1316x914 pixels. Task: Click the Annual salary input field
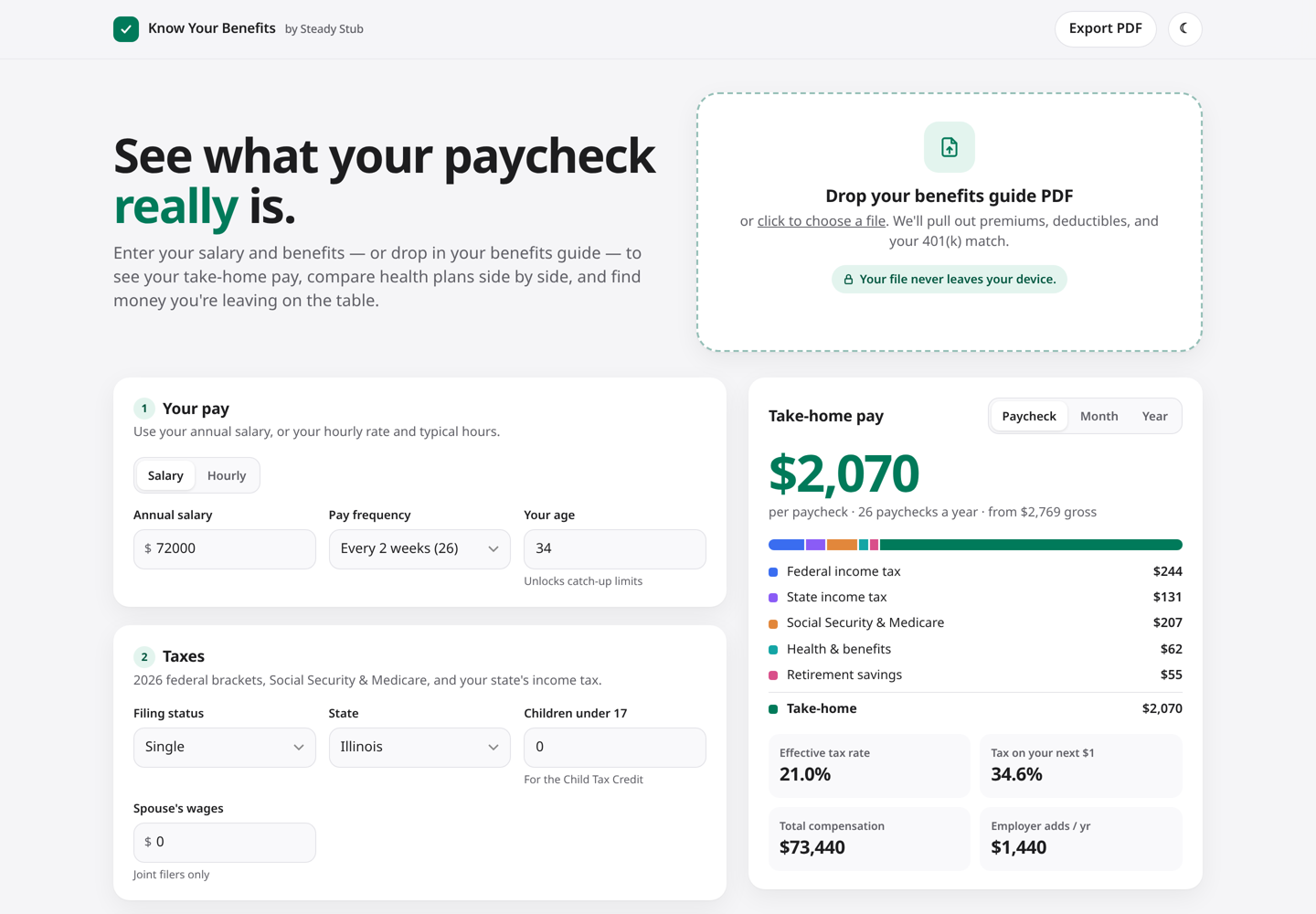(x=225, y=549)
